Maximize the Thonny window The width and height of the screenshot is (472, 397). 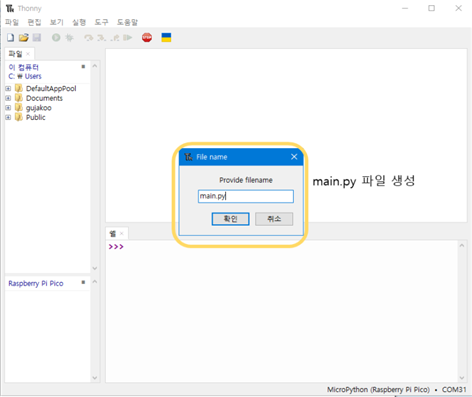point(432,8)
